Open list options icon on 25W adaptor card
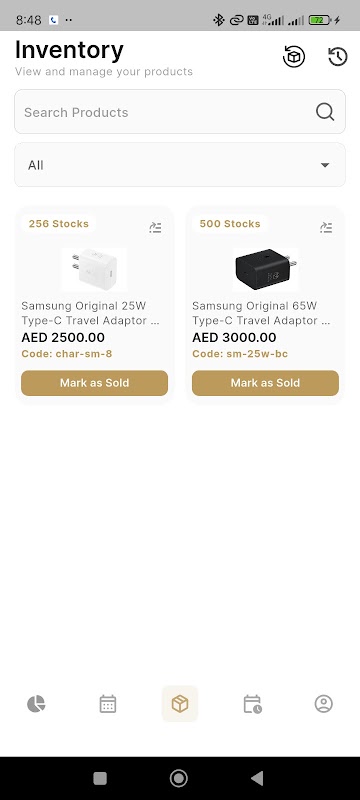The width and height of the screenshot is (360, 800). click(156, 228)
